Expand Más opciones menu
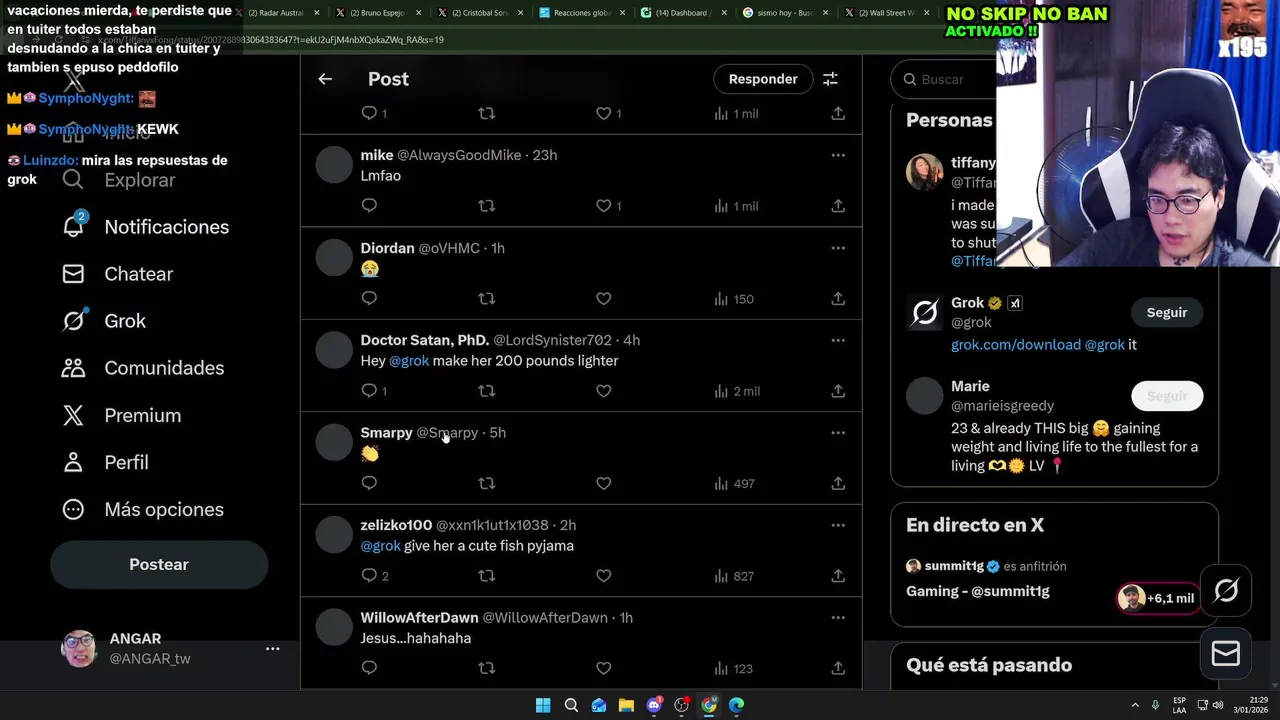1280x720 pixels. [143, 509]
